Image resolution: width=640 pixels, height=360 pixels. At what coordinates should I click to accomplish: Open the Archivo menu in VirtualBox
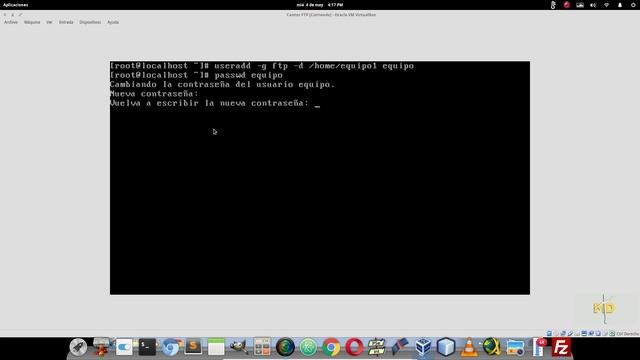[11, 22]
